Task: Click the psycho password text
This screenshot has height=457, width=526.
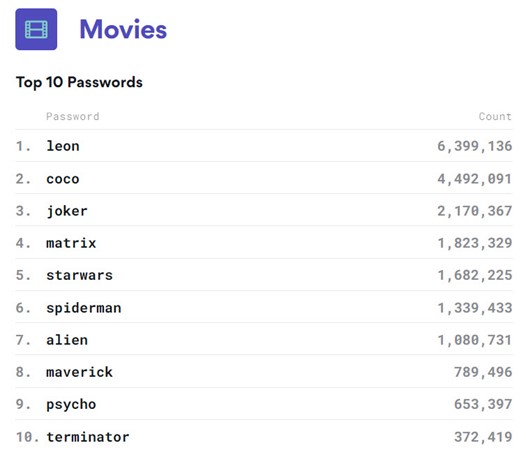Action: coord(71,405)
